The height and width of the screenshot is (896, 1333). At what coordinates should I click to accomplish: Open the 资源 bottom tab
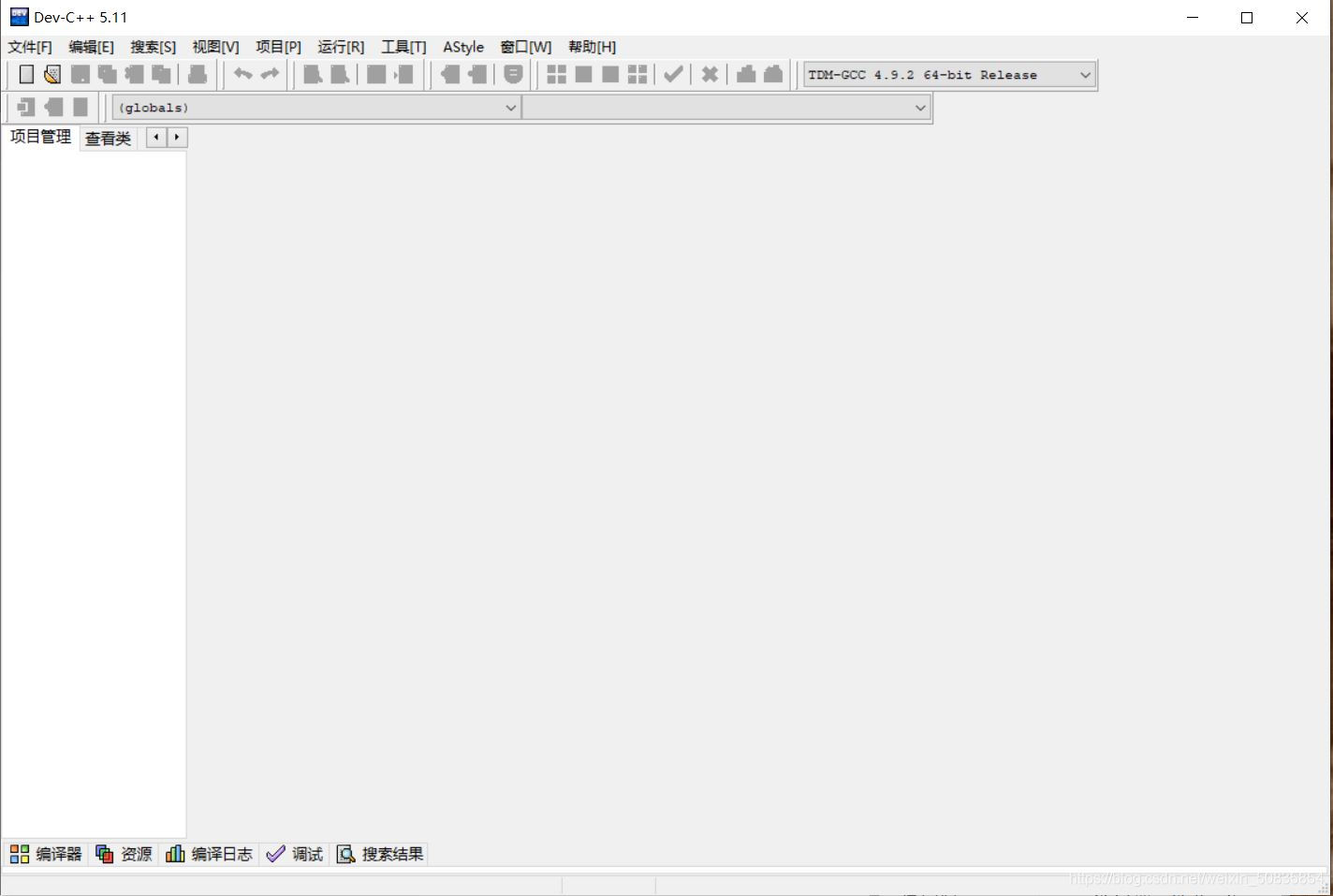(x=124, y=854)
